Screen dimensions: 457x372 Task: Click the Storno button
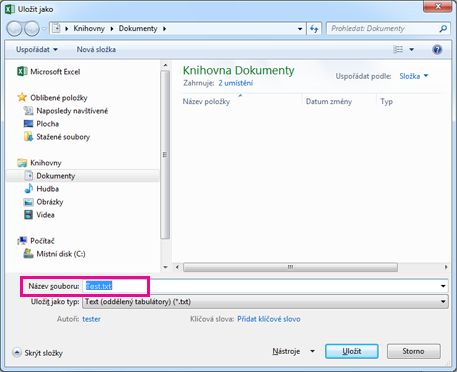pos(413,351)
